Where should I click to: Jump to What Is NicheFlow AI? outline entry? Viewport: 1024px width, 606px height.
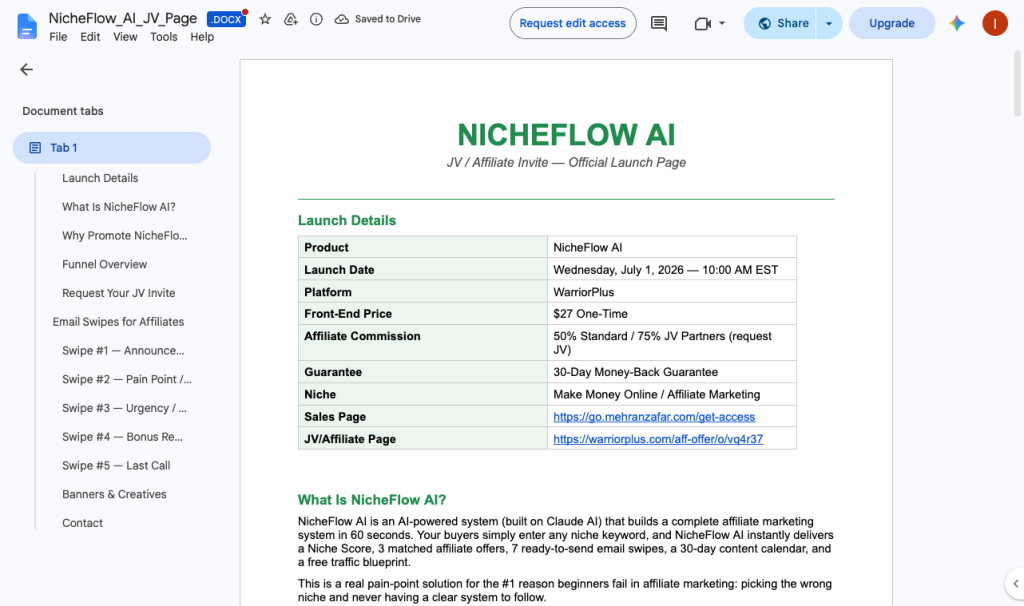pos(119,206)
